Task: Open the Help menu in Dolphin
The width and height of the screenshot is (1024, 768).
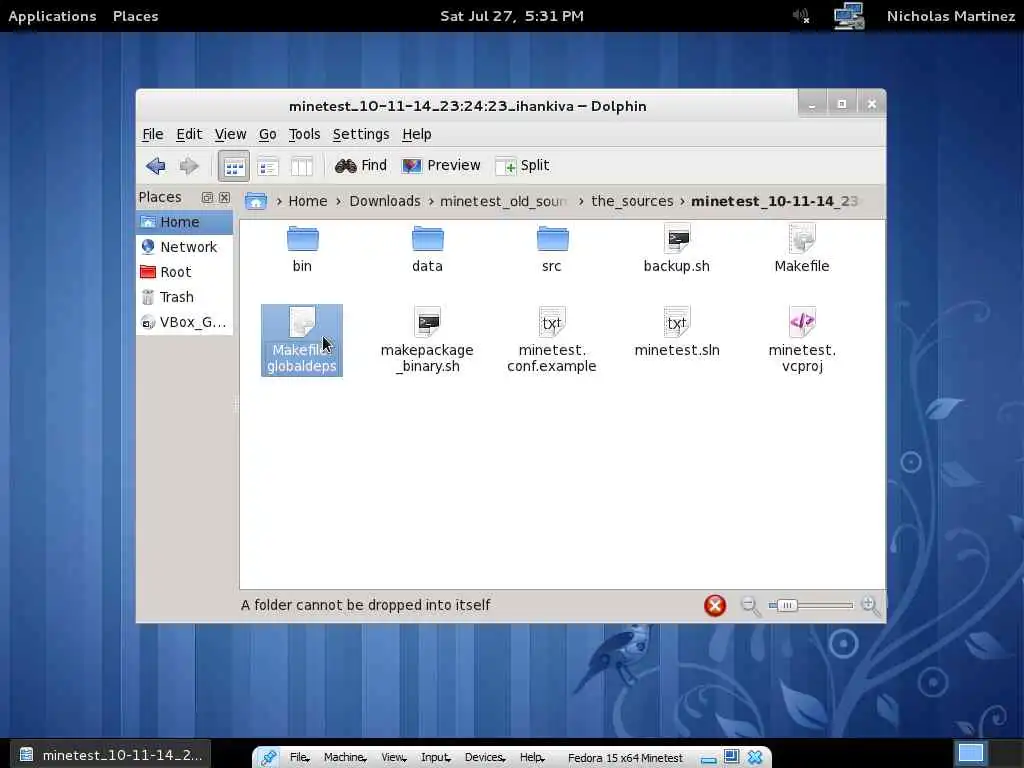Action: click(417, 135)
